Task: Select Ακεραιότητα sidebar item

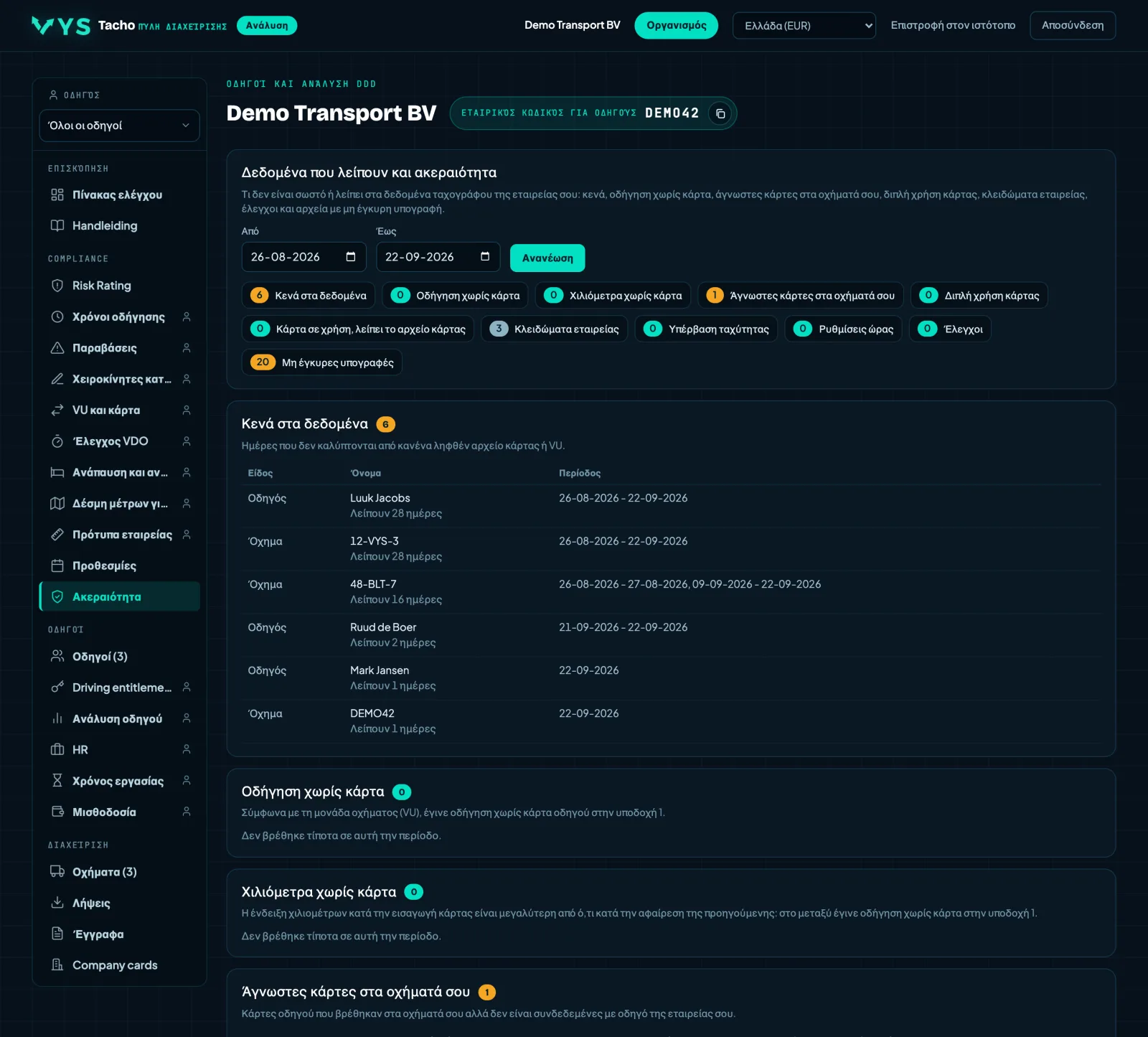Action: coord(119,596)
